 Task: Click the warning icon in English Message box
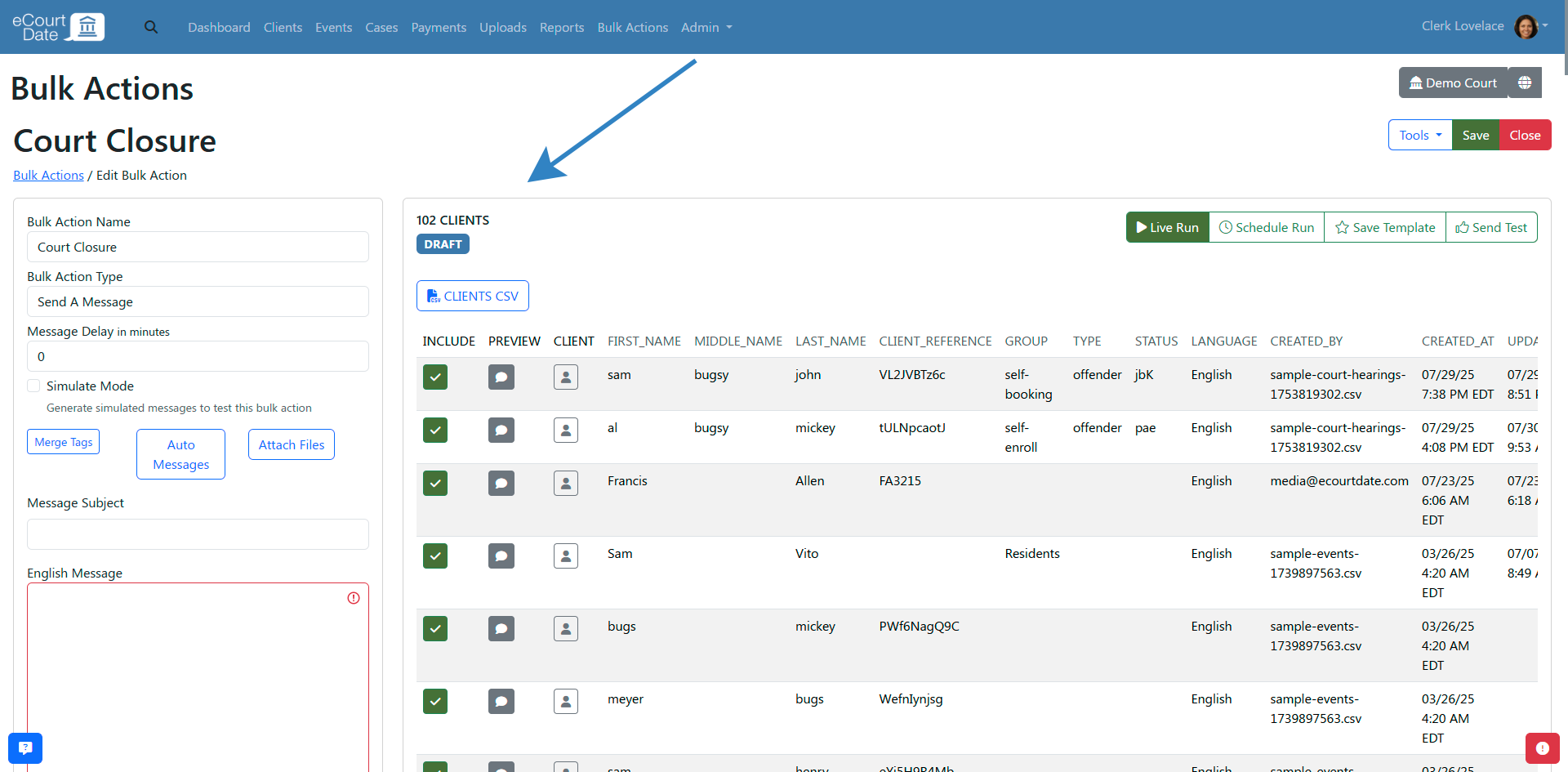[354, 598]
